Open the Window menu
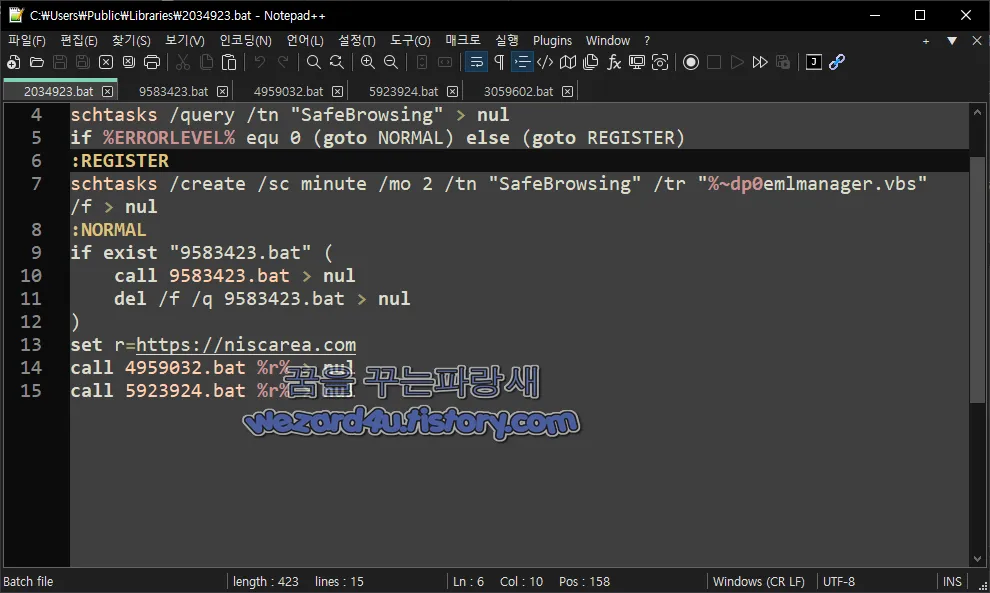 click(x=608, y=40)
